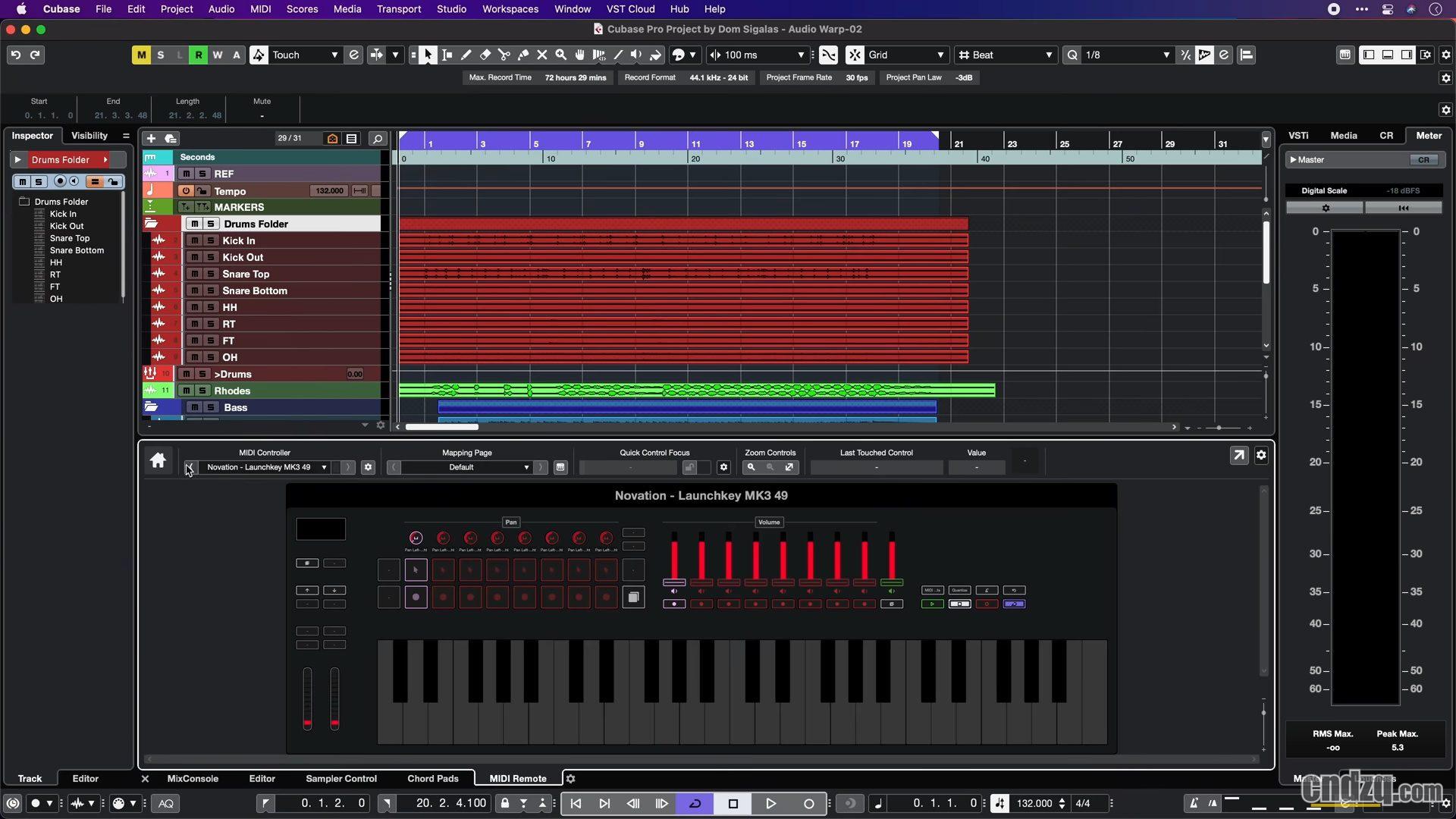The width and height of the screenshot is (1456, 819).
Task: Activate the Split (scissors) tool
Action: point(504,55)
